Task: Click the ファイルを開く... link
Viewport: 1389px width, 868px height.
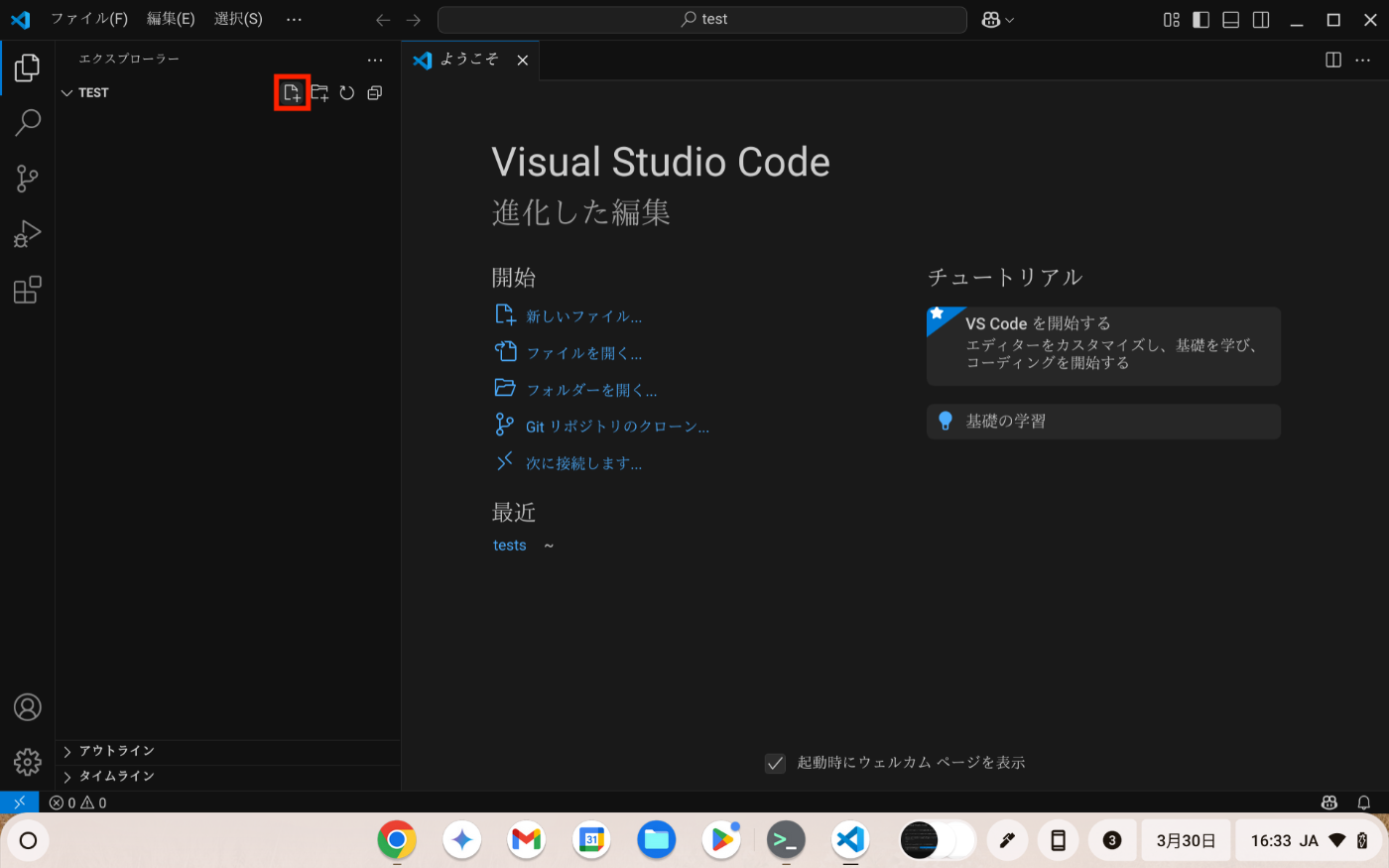Action: [583, 353]
